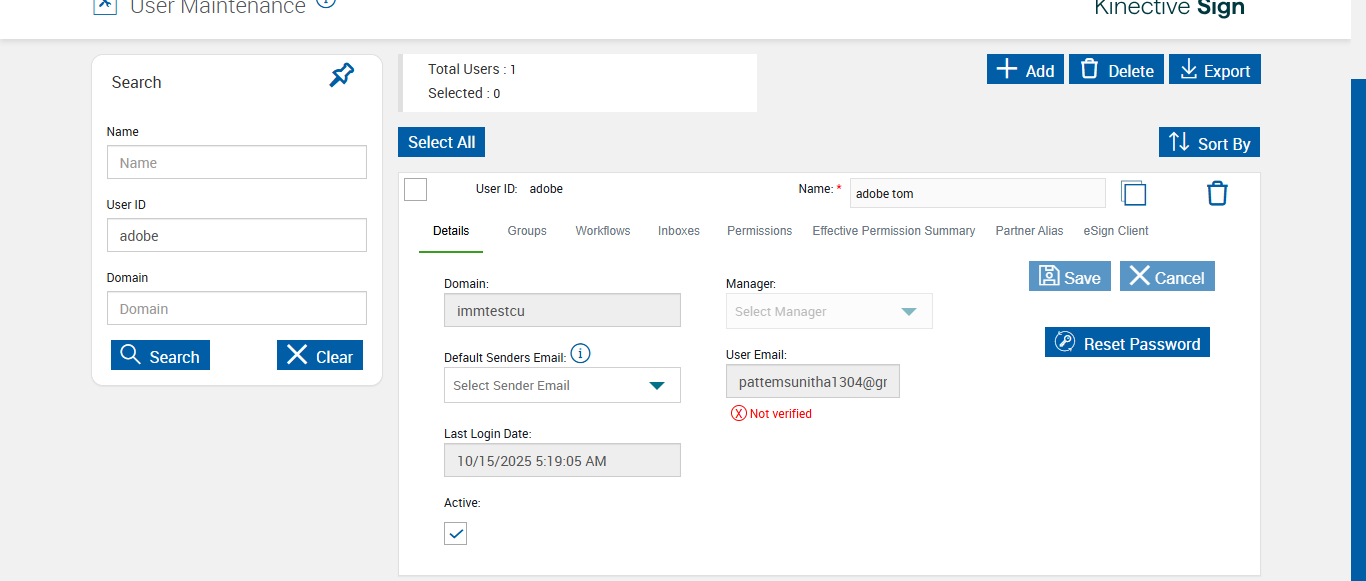Export the user list
1366x581 pixels.
click(x=1215, y=70)
